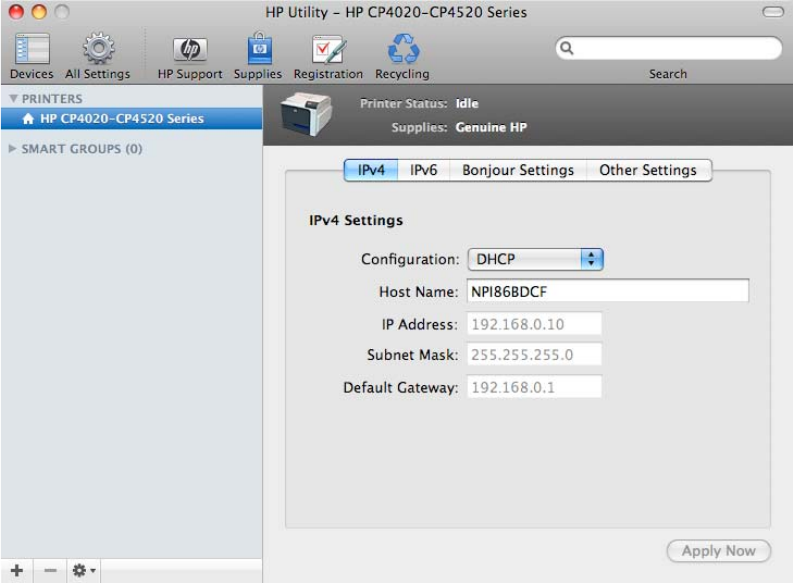Viewport: 793px width, 583px height.
Task: Collapse the PRINTERS group triangle
Action: pyautogui.click(x=13, y=99)
